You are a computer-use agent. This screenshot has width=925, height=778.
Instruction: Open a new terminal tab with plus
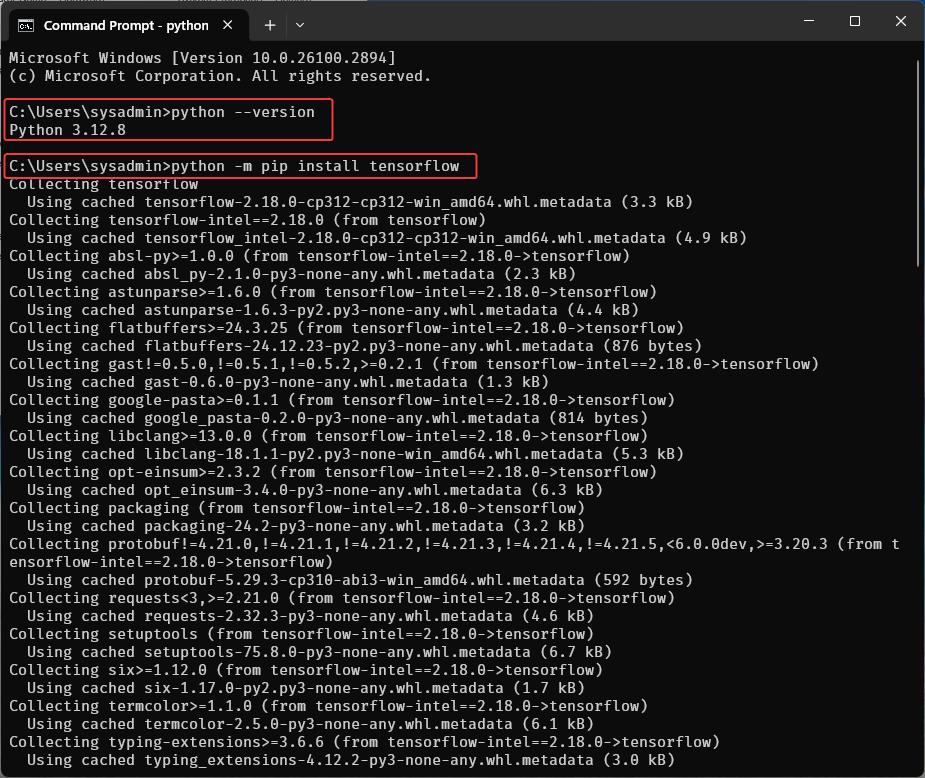pos(270,24)
